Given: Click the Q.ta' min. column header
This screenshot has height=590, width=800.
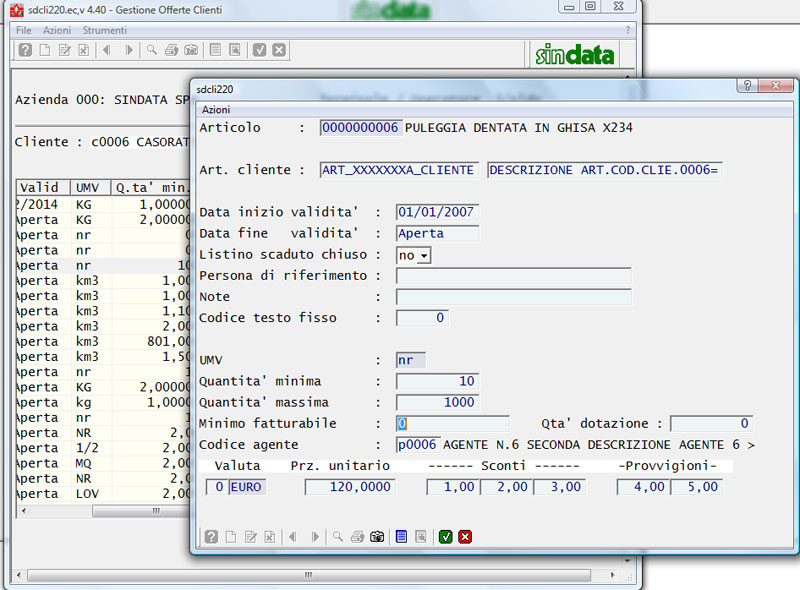Looking at the screenshot, I should pyautogui.click(x=151, y=187).
